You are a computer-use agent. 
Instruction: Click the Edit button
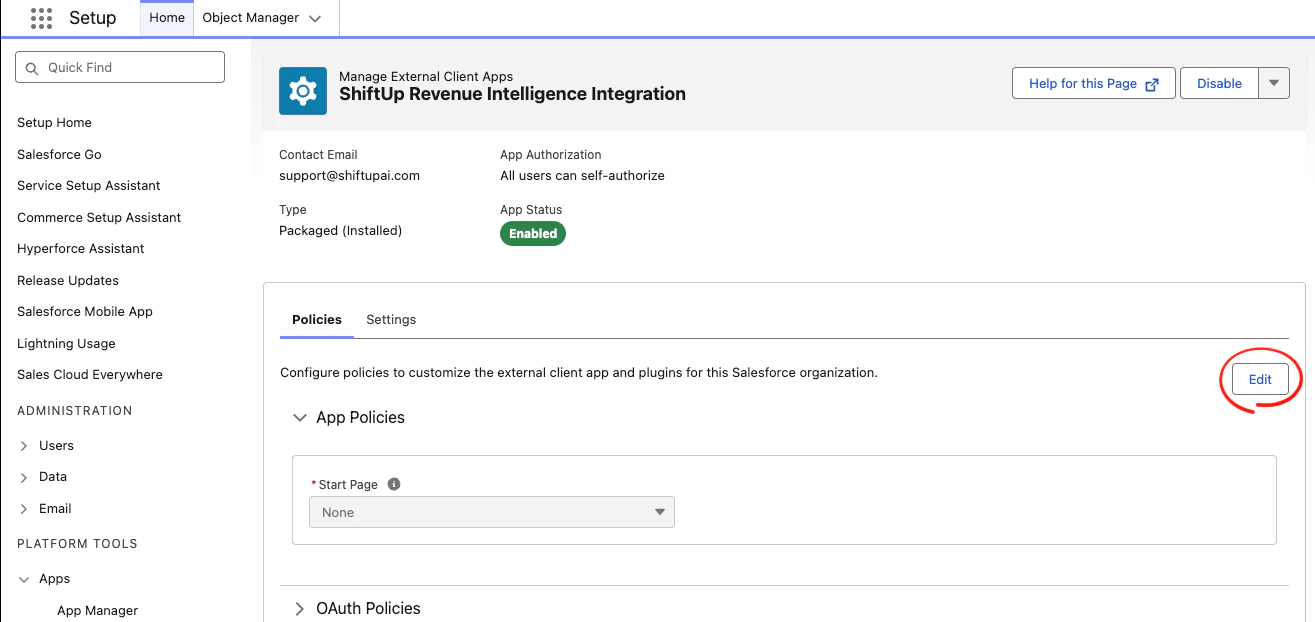(1260, 379)
